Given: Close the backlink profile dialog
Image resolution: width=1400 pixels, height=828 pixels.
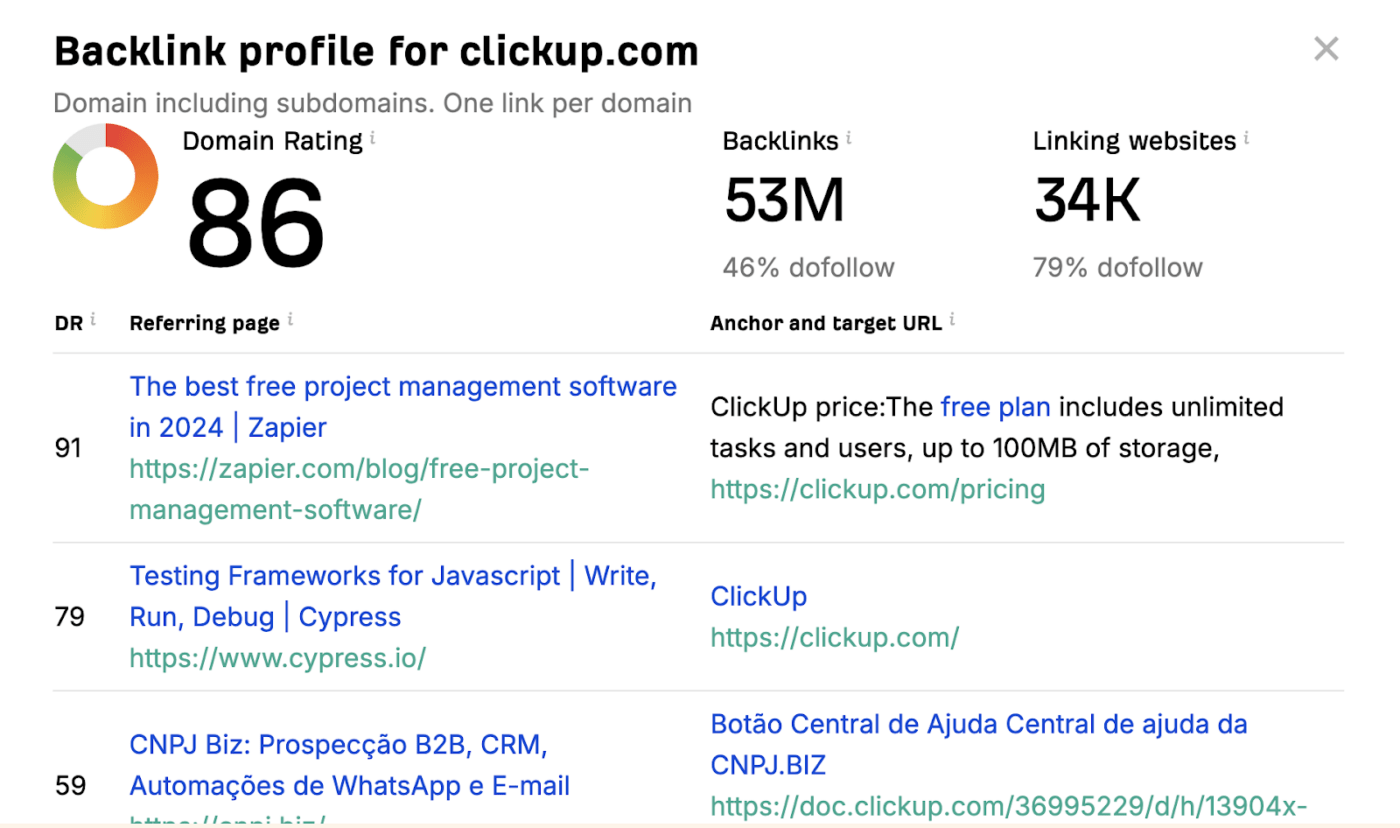Looking at the screenshot, I should point(1326,49).
